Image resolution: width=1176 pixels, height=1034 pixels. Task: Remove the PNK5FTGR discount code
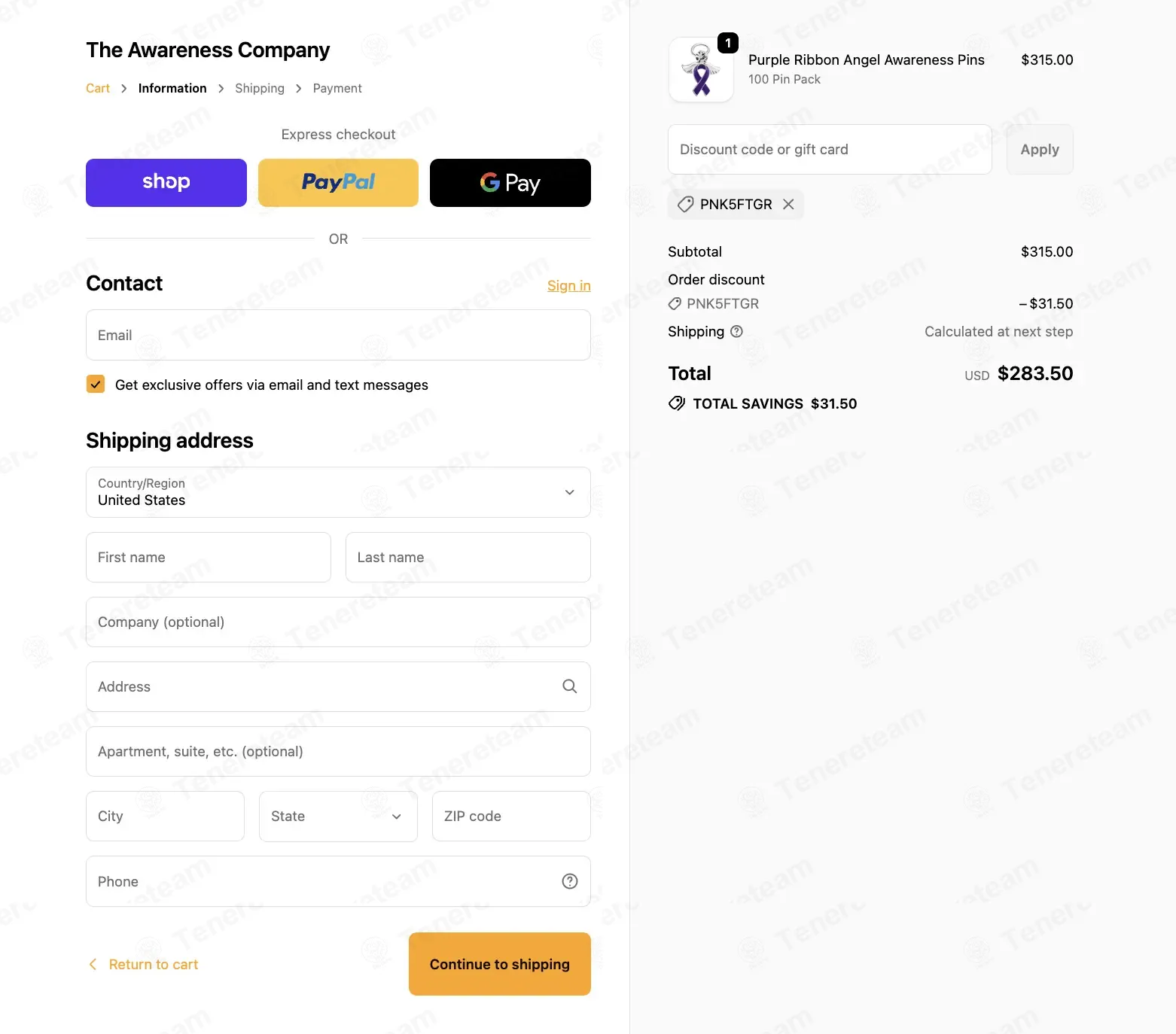788,204
